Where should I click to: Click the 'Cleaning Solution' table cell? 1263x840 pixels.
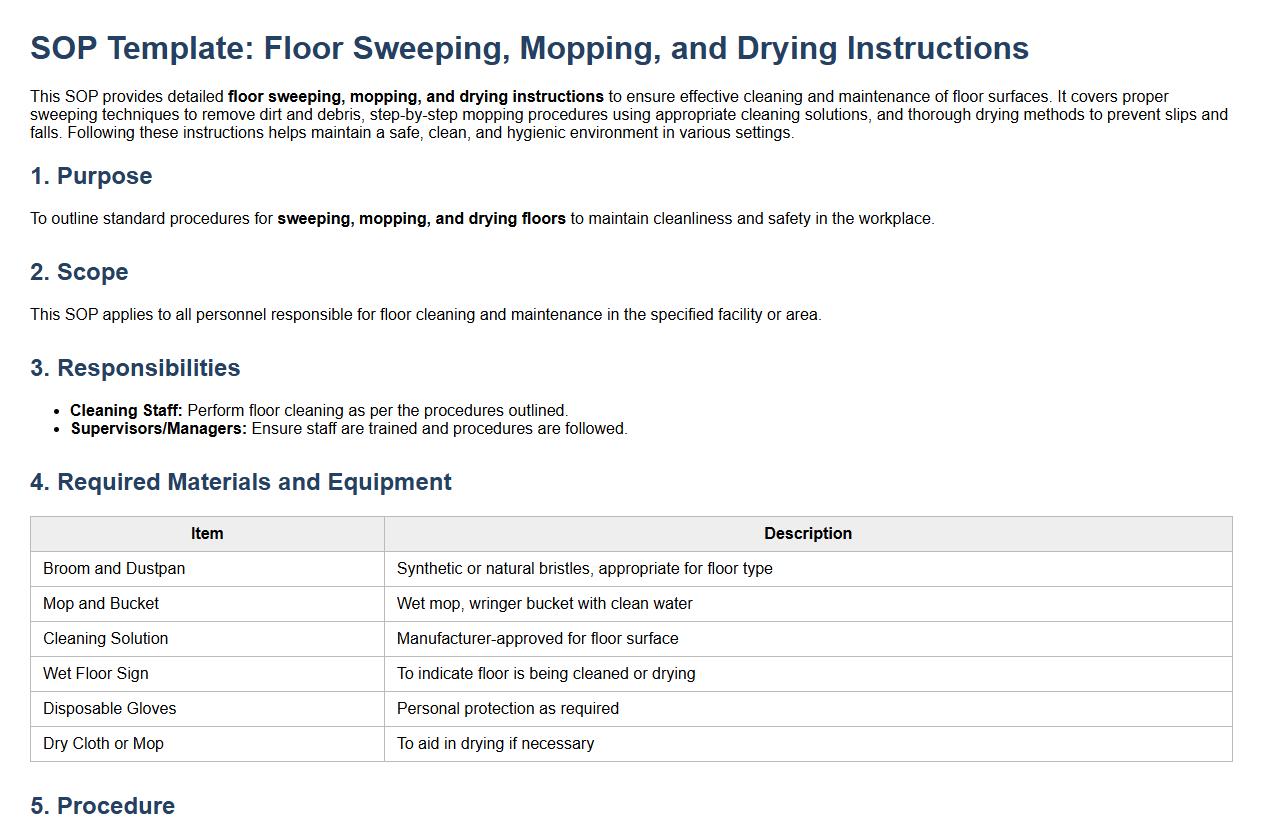point(105,639)
